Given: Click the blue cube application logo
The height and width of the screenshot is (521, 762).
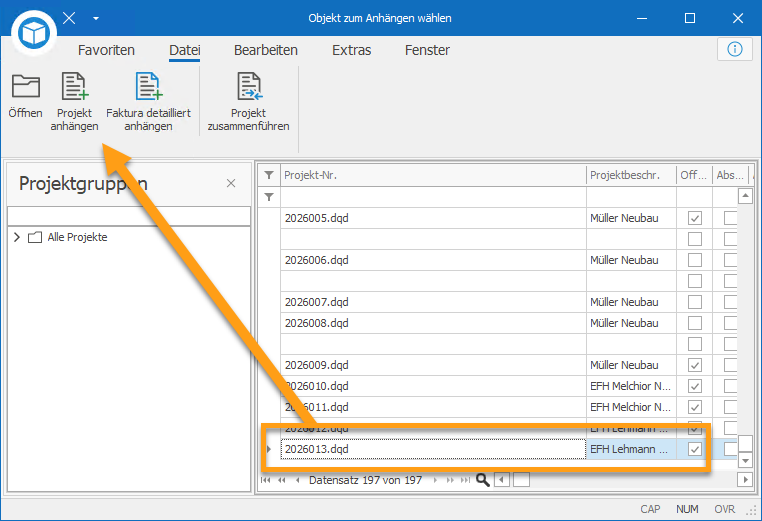Looking at the screenshot, I should [x=34, y=33].
